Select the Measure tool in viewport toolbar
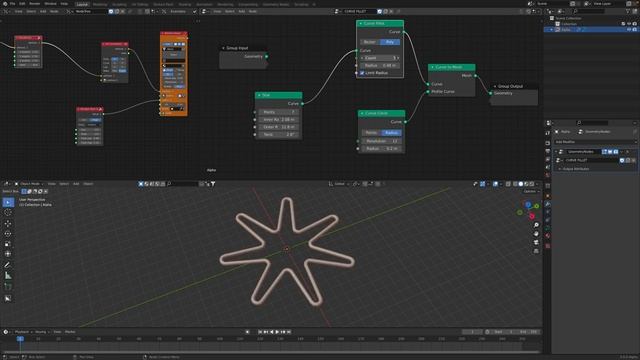Image resolution: width=640 pixels, height=360 pixels. pyautogui.click(x=8, y=276)
